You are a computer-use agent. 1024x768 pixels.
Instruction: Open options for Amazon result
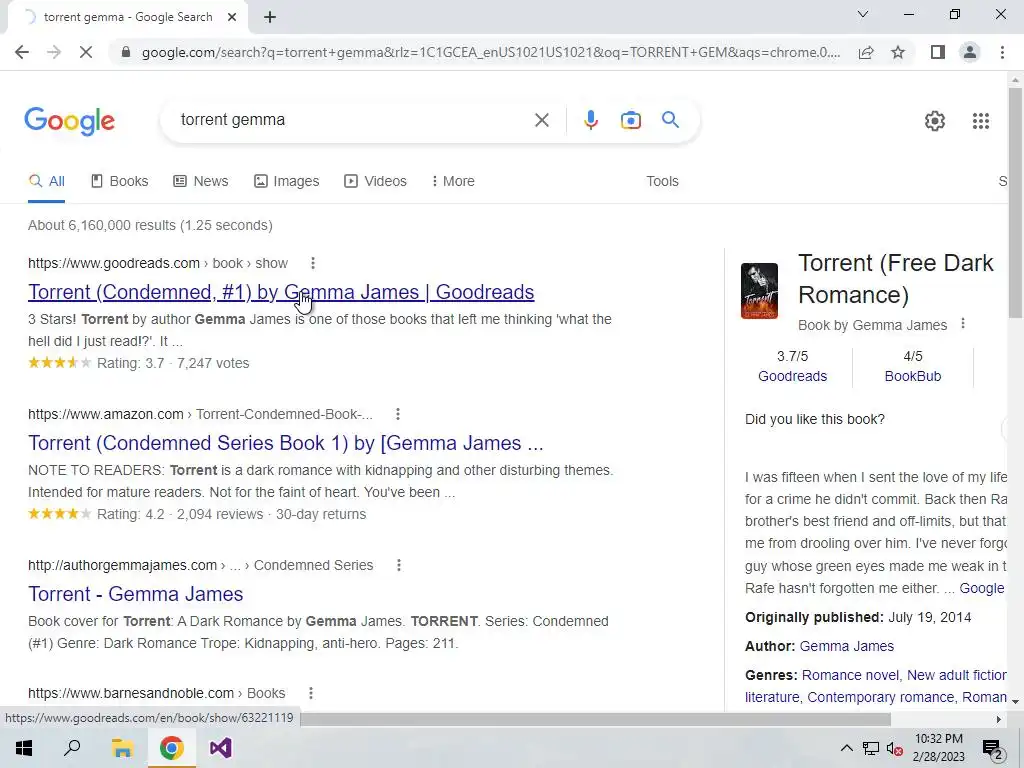point(398,414)
